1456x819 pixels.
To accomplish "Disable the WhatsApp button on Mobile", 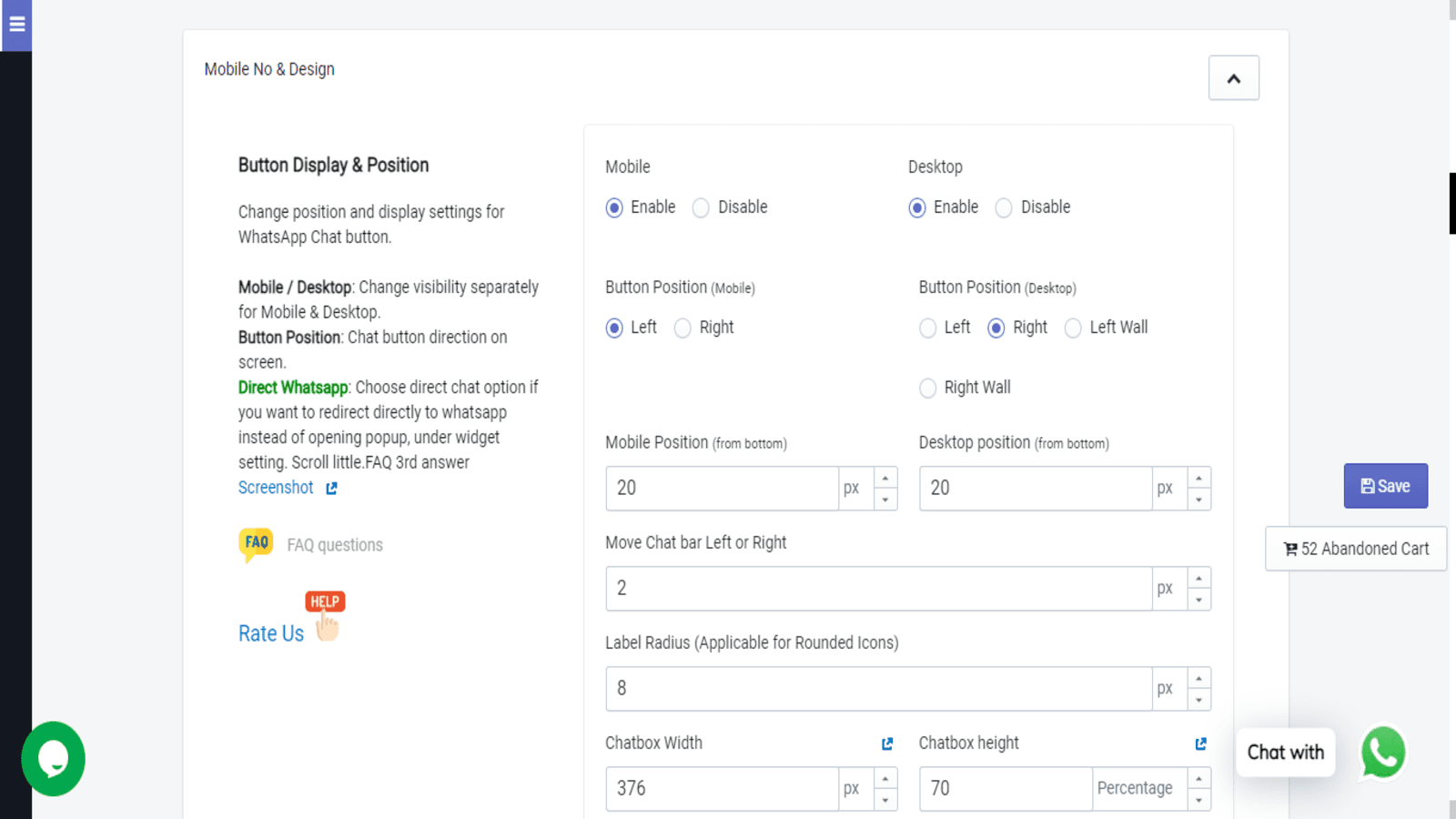I will (701, 207).
